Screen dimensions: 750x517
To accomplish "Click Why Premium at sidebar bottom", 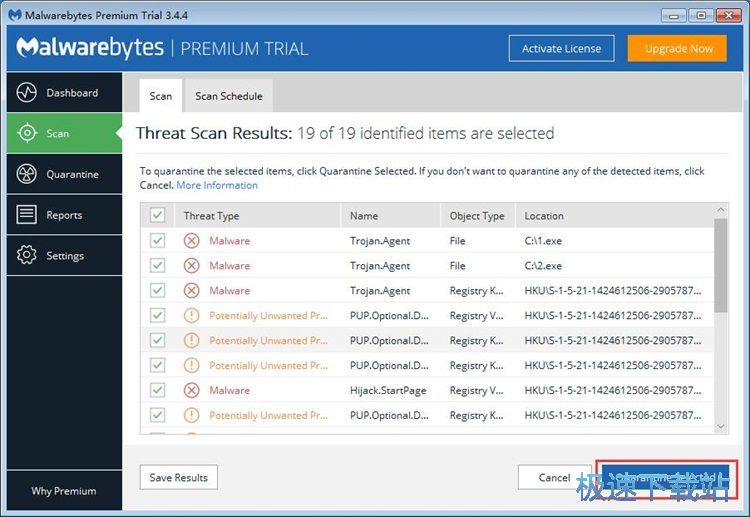I will point(64,491).
